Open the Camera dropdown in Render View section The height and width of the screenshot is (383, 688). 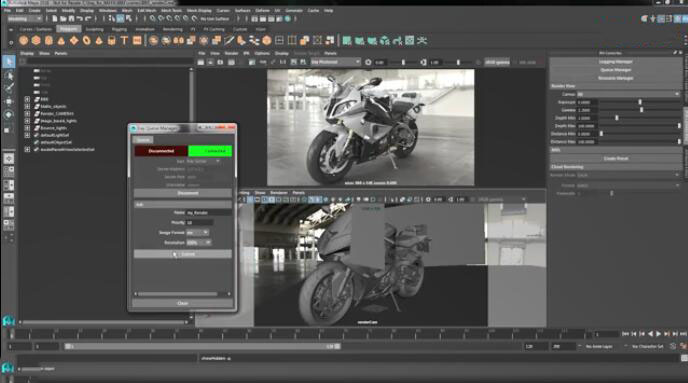pyautogui.click(x=628, y=94)
